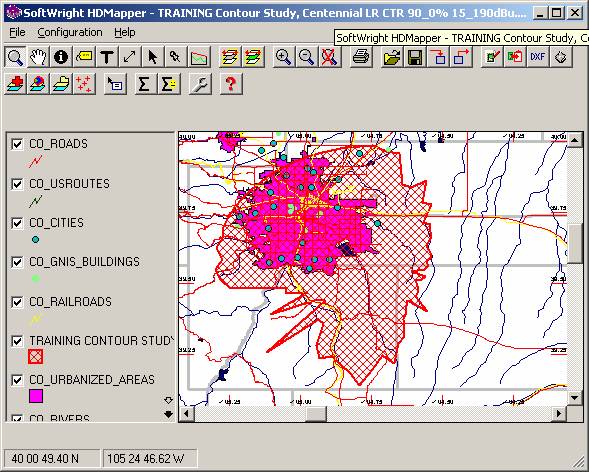
Task: Click the green check document icon
Action: pyautogui.click(x=492, y=57)
